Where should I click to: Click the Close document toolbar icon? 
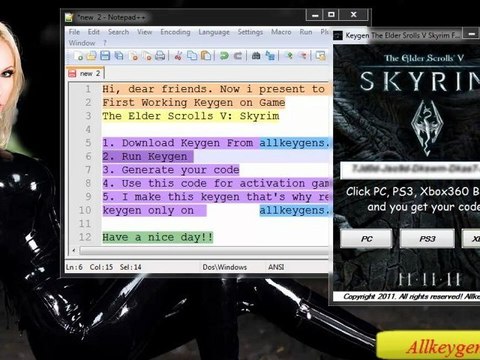pyautogui.click(x=134, y=56)
